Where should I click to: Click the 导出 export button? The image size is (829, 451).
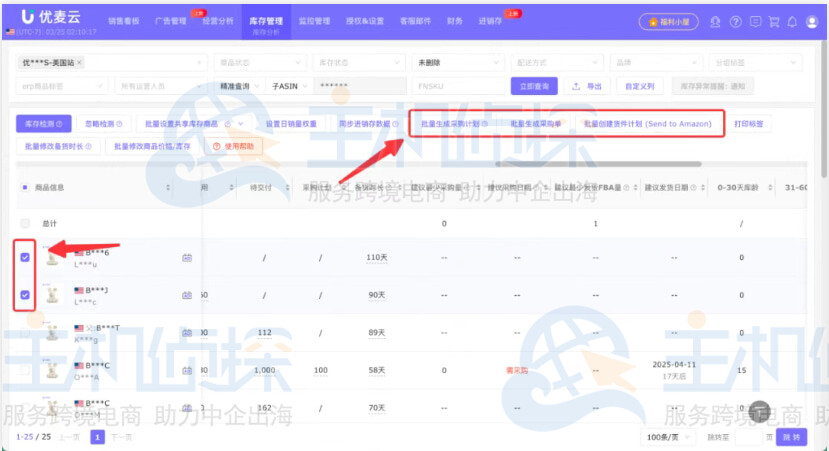point(587,86)
